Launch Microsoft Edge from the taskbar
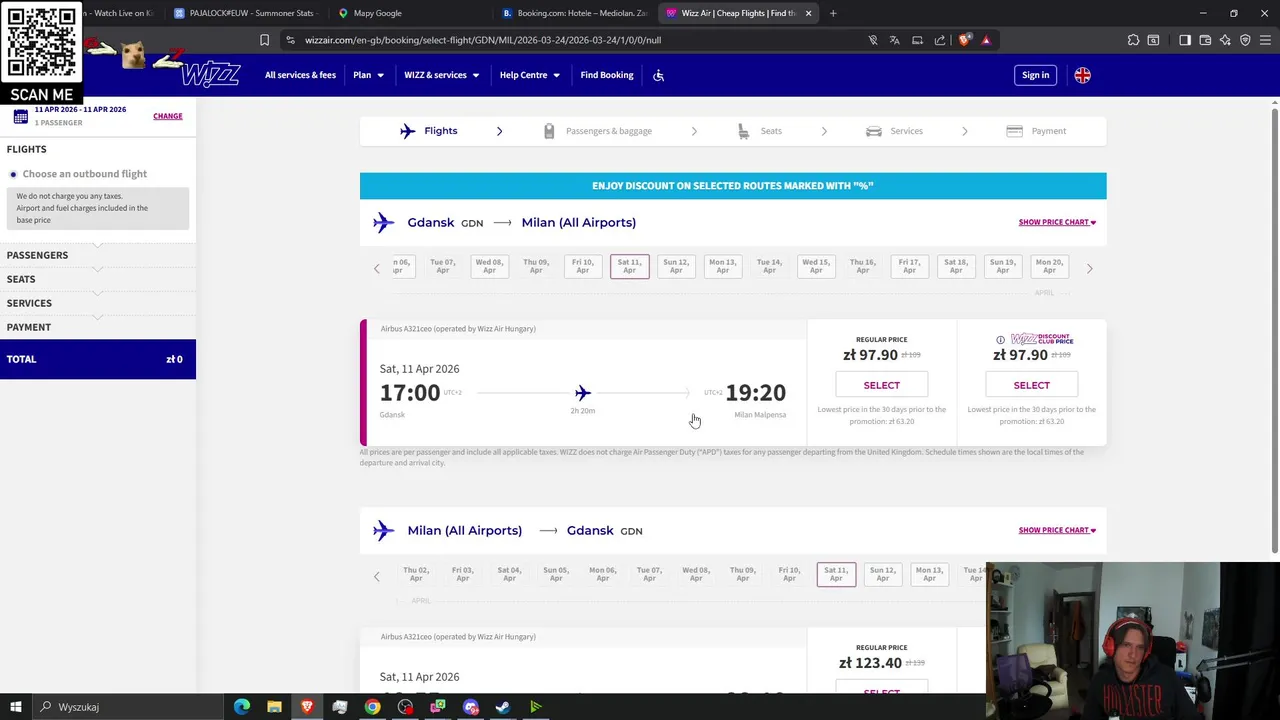The image size is (1280, 720). click(x=242, y=707)
